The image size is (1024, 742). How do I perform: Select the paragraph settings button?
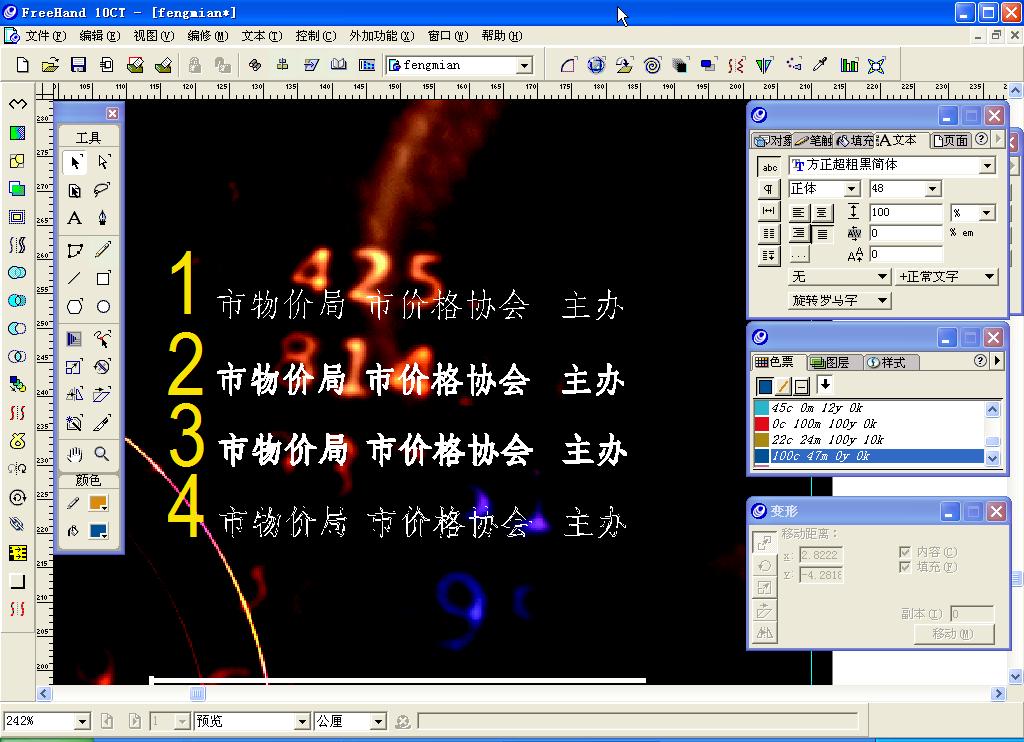click(x=769, y=189)
